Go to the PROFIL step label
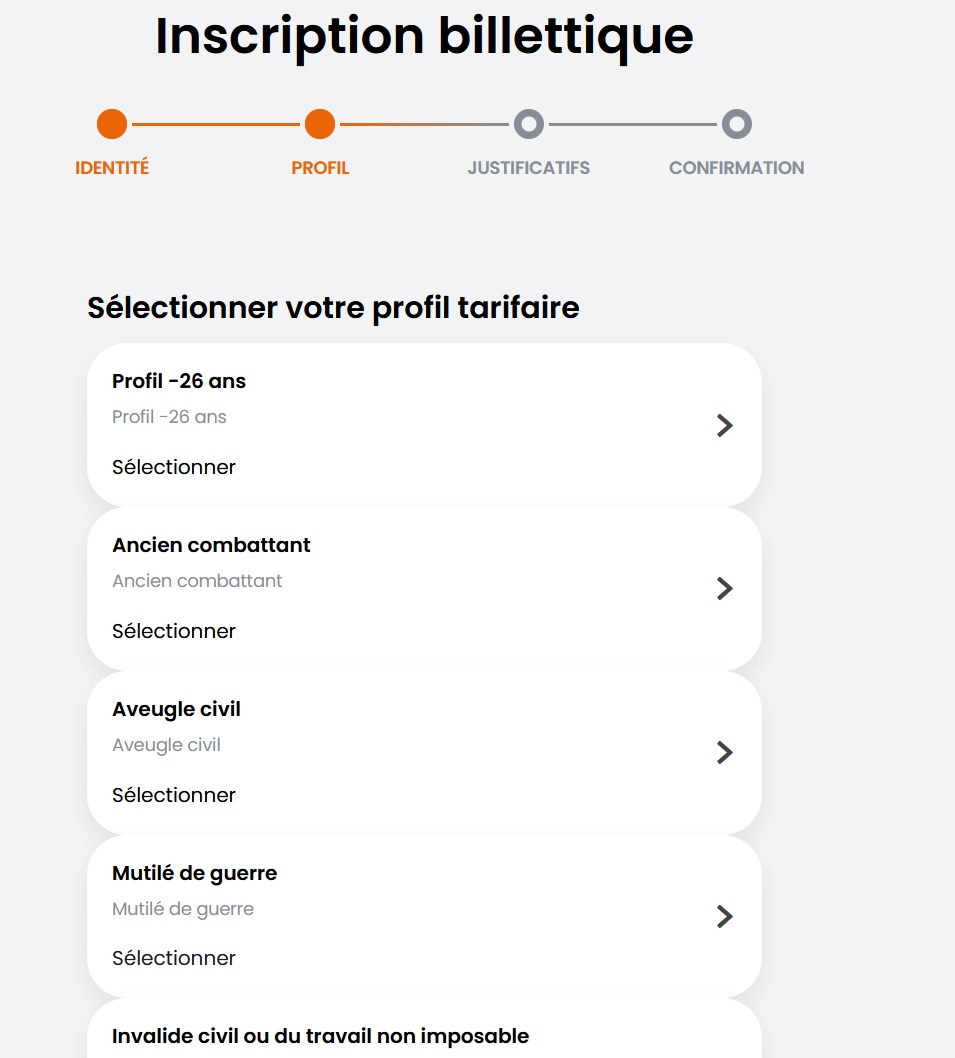The image size is (955, 1058). 320,168
